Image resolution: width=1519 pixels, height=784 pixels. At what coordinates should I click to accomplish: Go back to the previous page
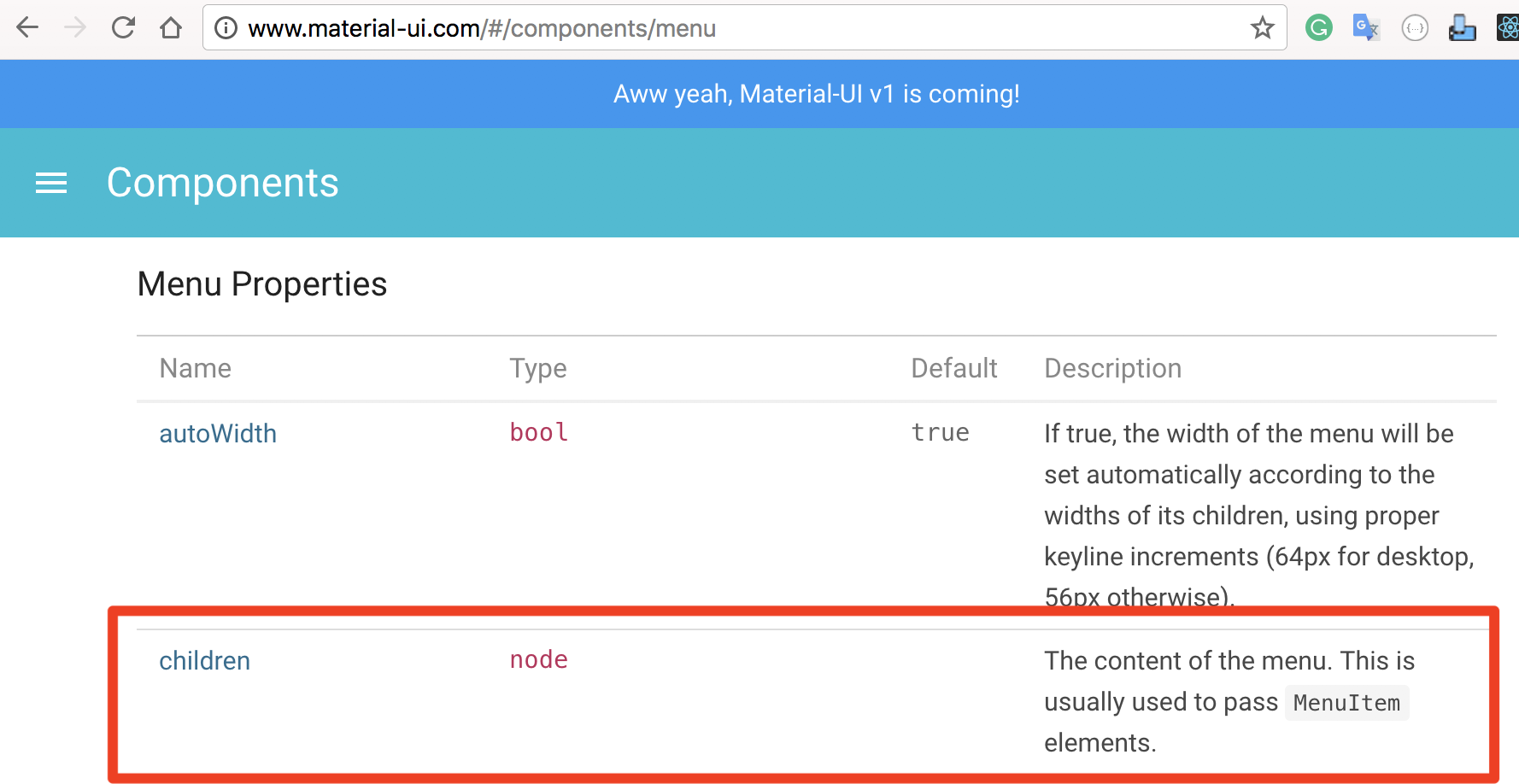pos(27,27)
